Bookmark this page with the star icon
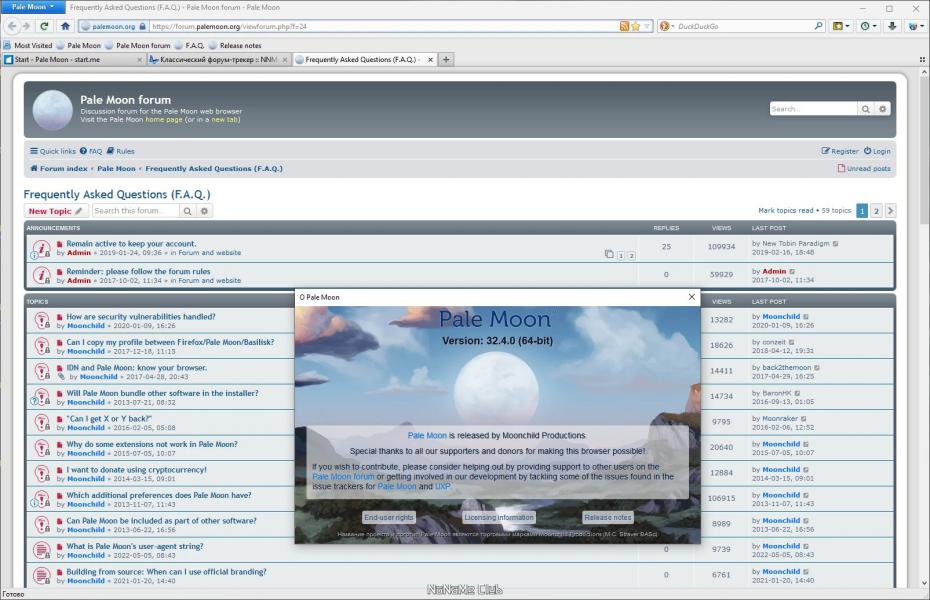The width and height of the screenshot is (930, 600). coord(636,26)
